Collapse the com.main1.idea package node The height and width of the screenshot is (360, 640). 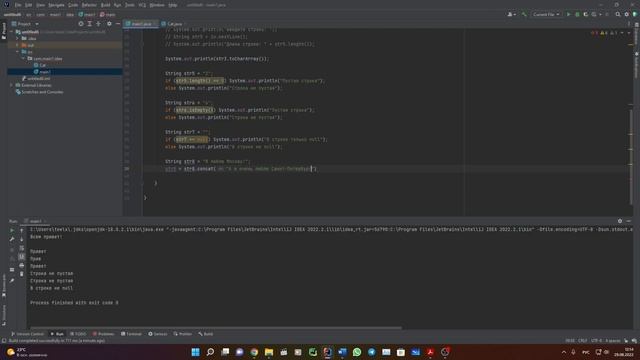click(x=23, y=58)
